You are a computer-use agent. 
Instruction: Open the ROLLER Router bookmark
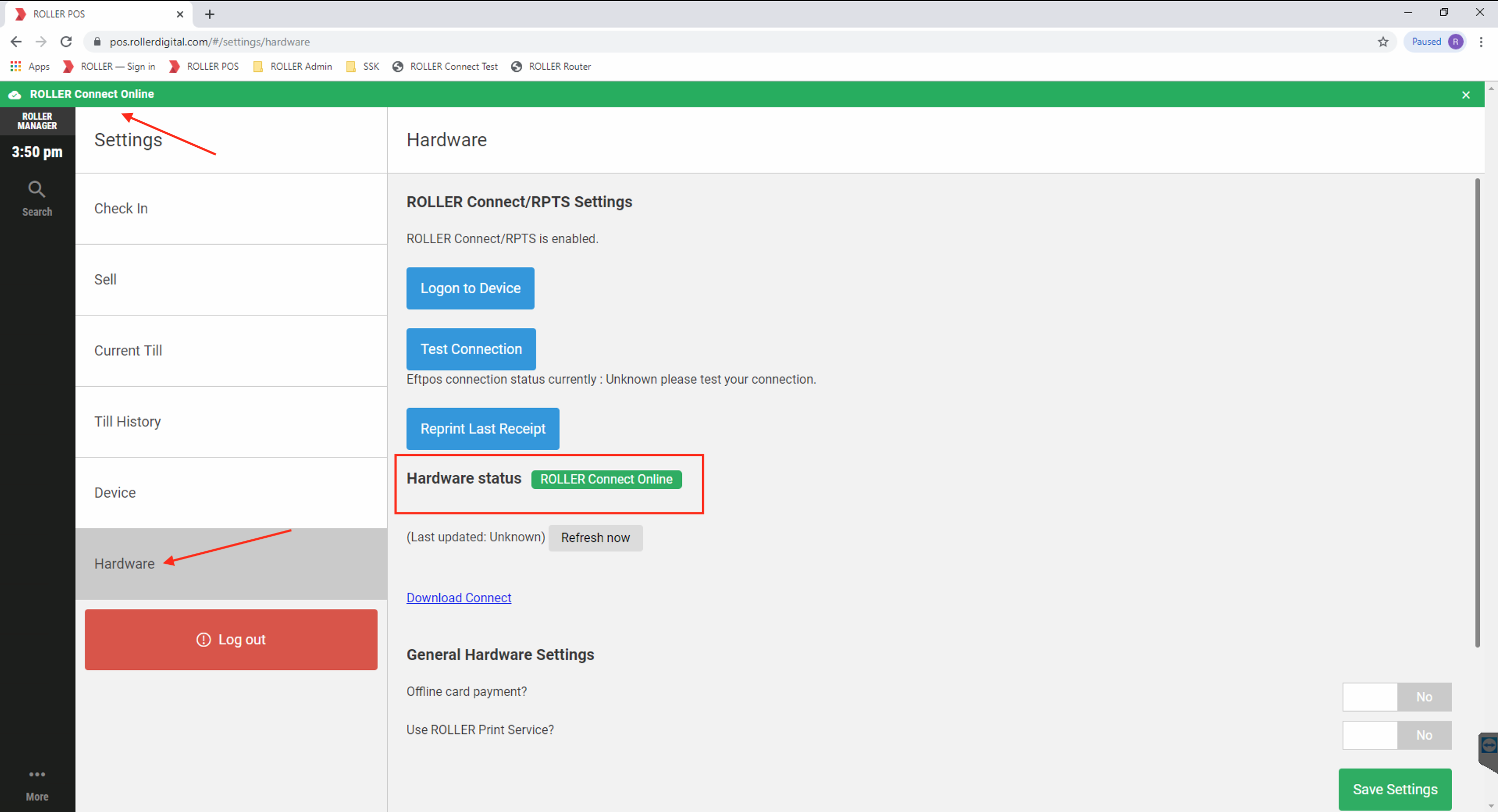pyautogui.click(x=551, y=66)
